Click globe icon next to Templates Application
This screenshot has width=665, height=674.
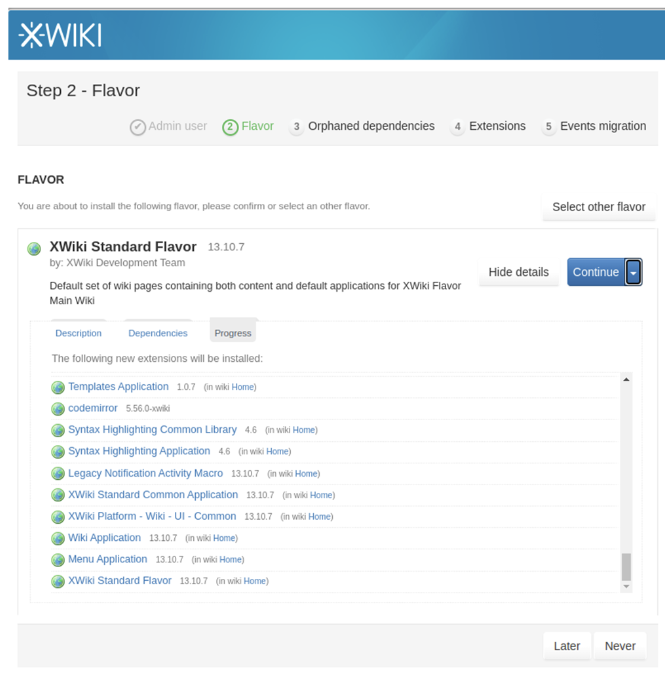[x=58, y=387]
